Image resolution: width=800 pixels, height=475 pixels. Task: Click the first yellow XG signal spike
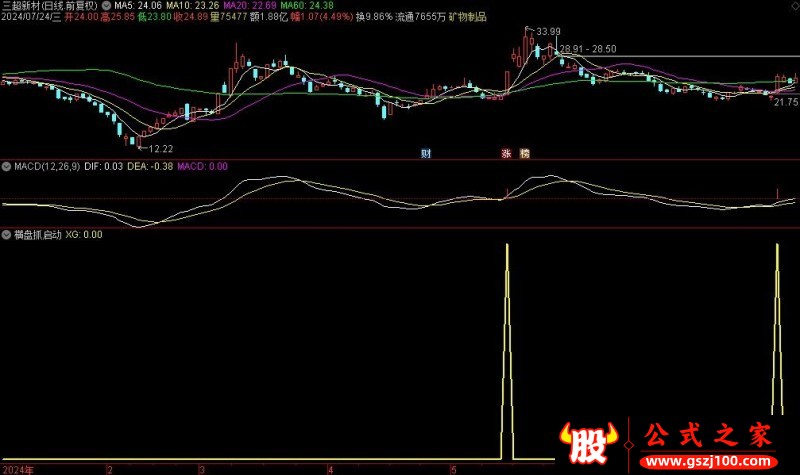507,352
